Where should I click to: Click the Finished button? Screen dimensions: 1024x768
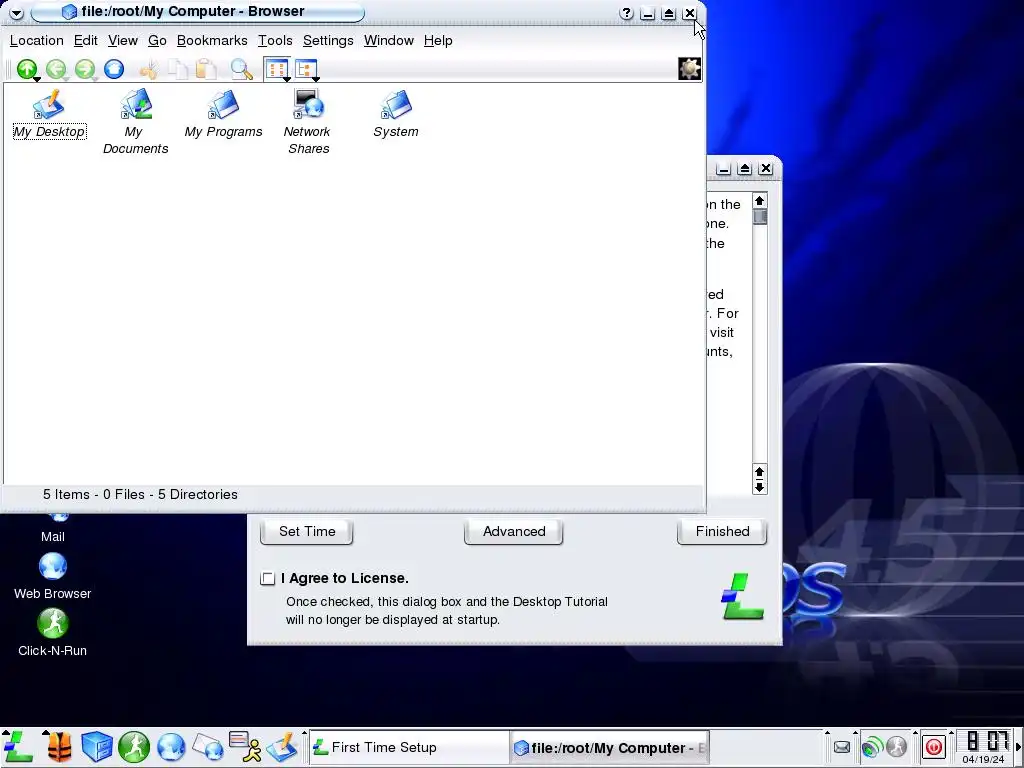(722, 532)
